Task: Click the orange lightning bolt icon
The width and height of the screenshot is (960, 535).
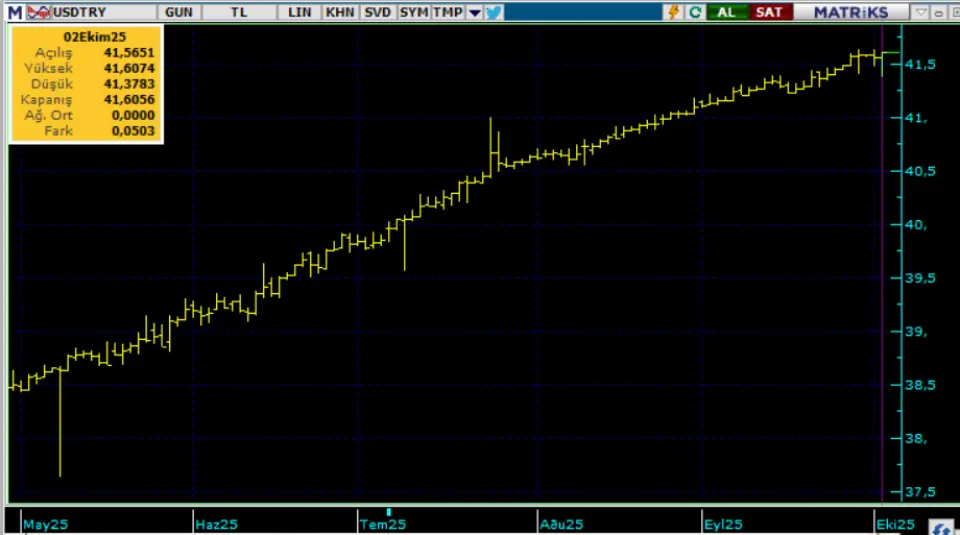Action: coord(673,12)
